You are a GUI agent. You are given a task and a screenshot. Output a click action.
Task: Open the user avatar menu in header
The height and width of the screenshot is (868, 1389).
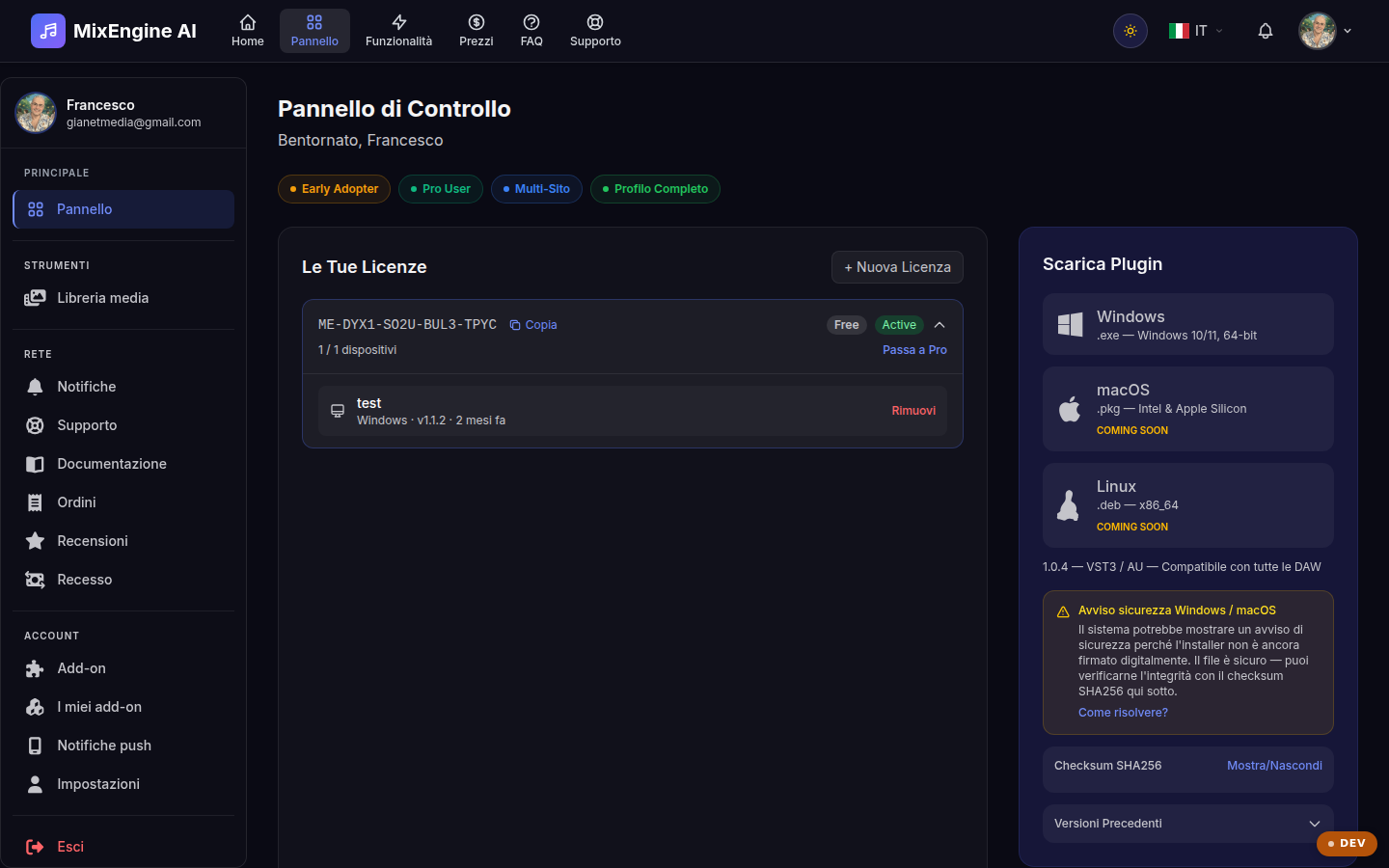[1325, 31]
